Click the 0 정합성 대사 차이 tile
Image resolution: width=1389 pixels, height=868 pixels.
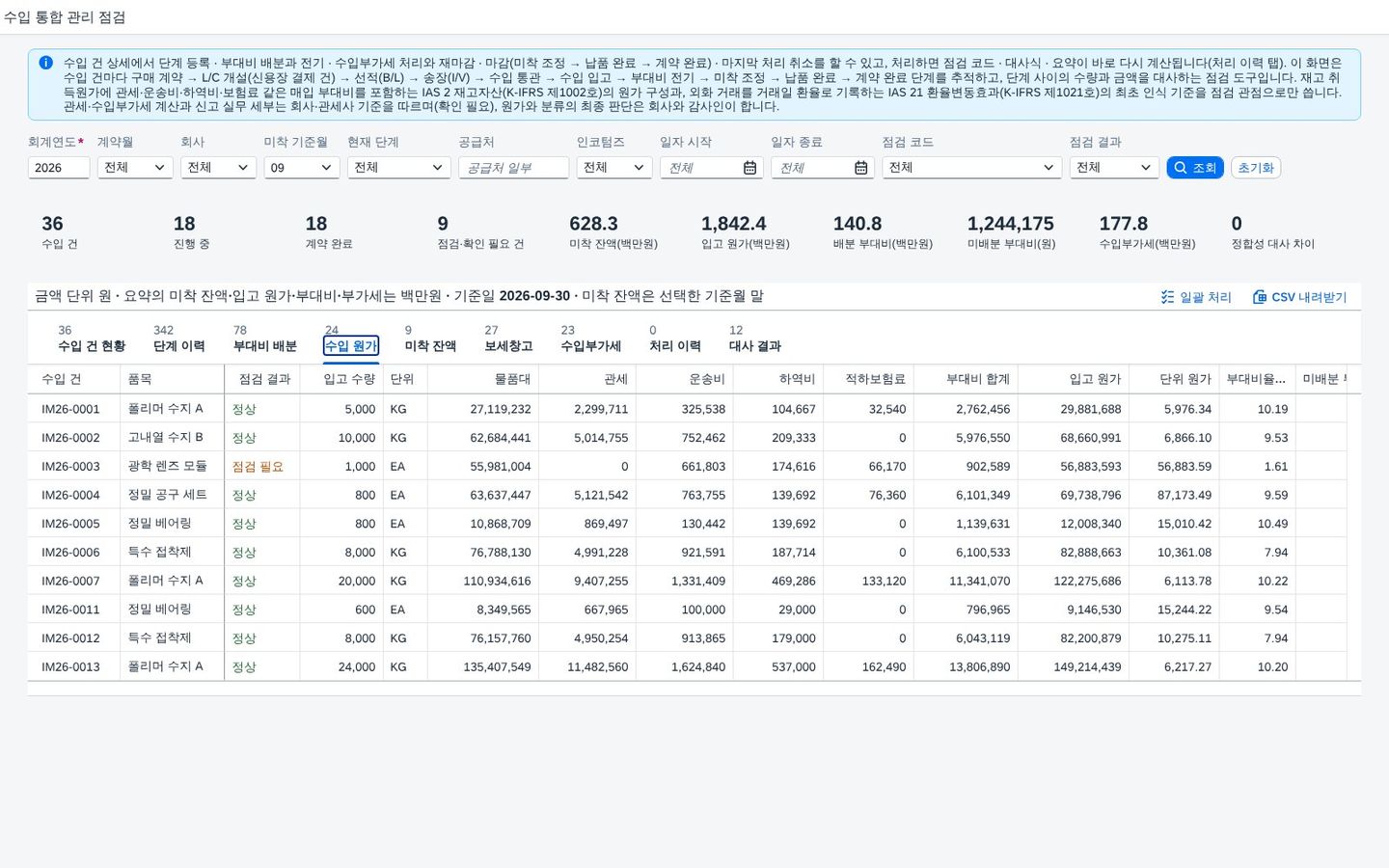1272,232
